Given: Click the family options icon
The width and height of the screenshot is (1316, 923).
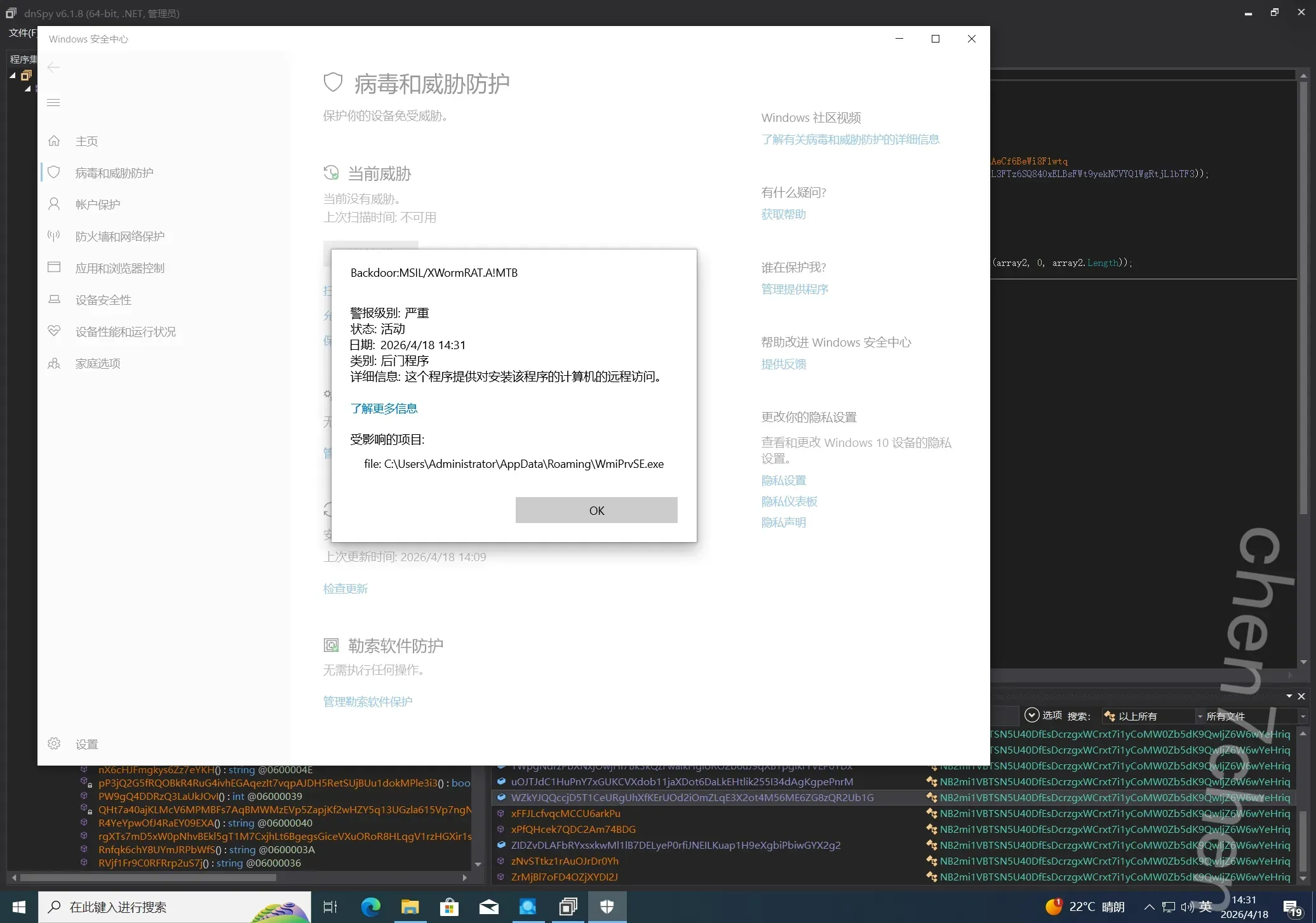Looking at the screenshot, I should [x=54, y=363].
